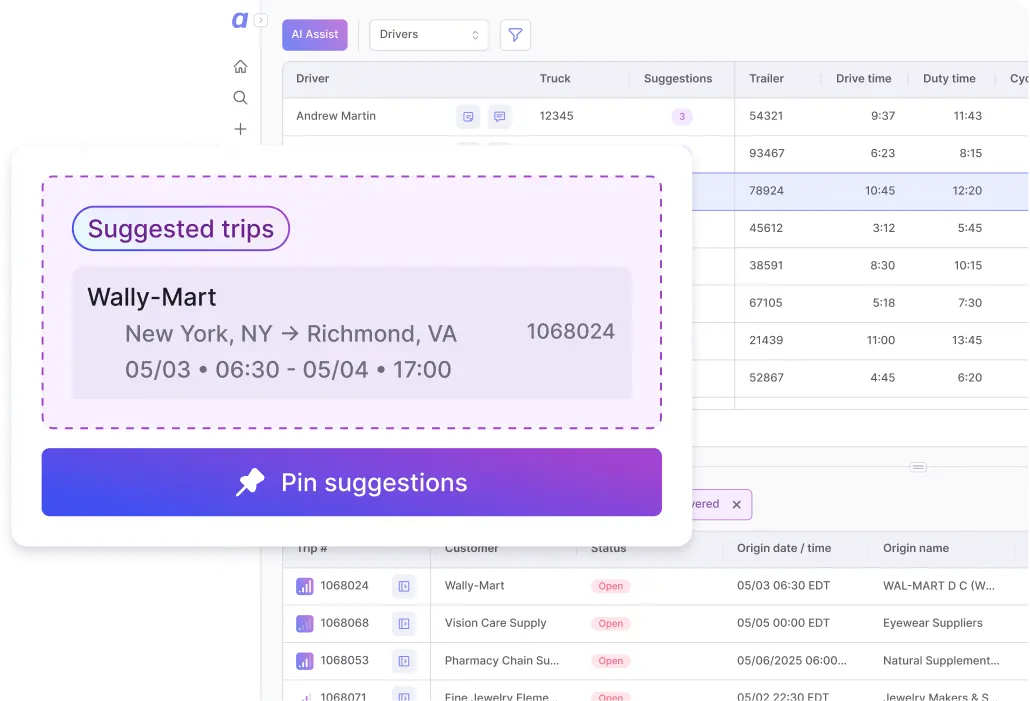The image size is (1030, 701).
Task: Select the Wally-Mart suggested trip card
Action: [352, 332]
